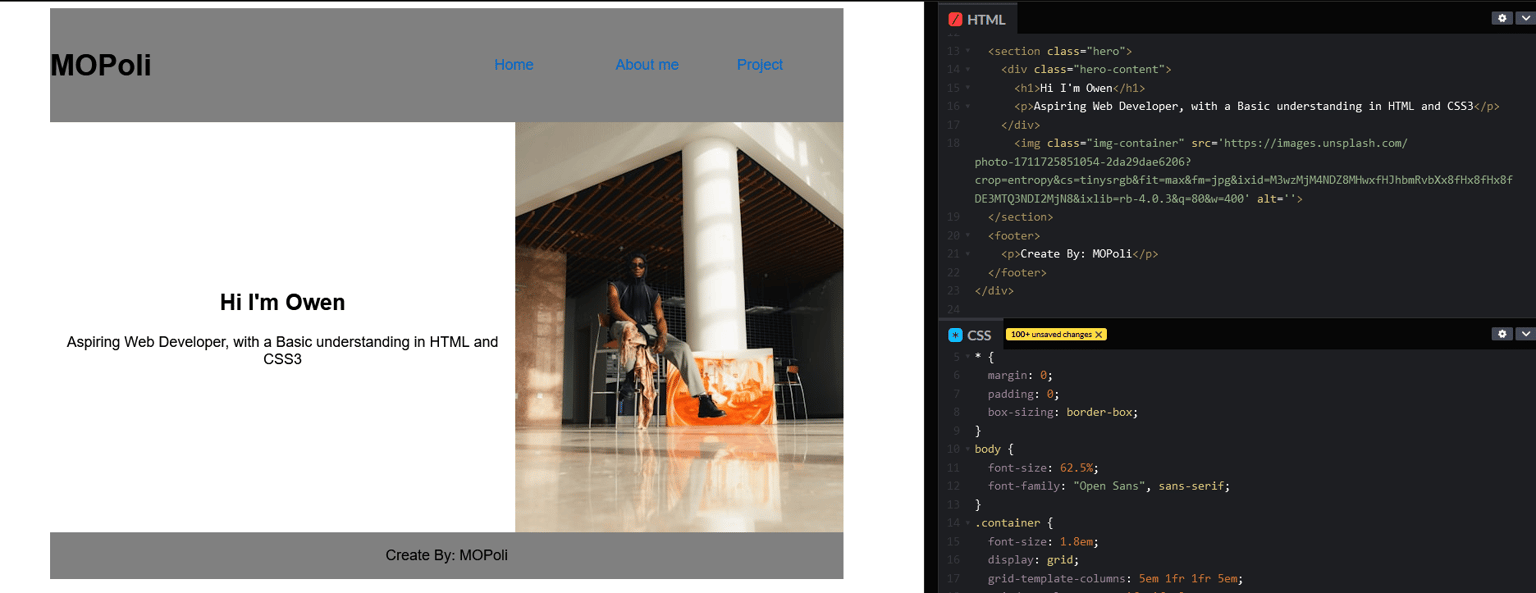Click the 'font-size: 1.8em;' CSS line
1536x593 pixels.
click(1043, 542)
